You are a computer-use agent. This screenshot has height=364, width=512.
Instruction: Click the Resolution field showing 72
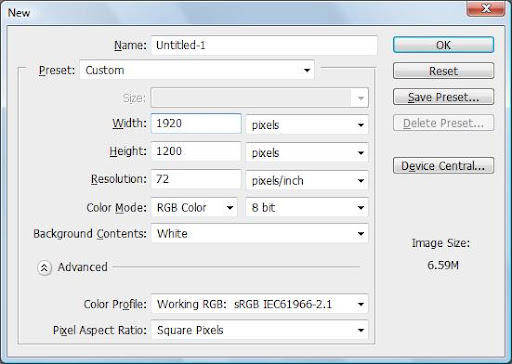[x=196, y=179]
